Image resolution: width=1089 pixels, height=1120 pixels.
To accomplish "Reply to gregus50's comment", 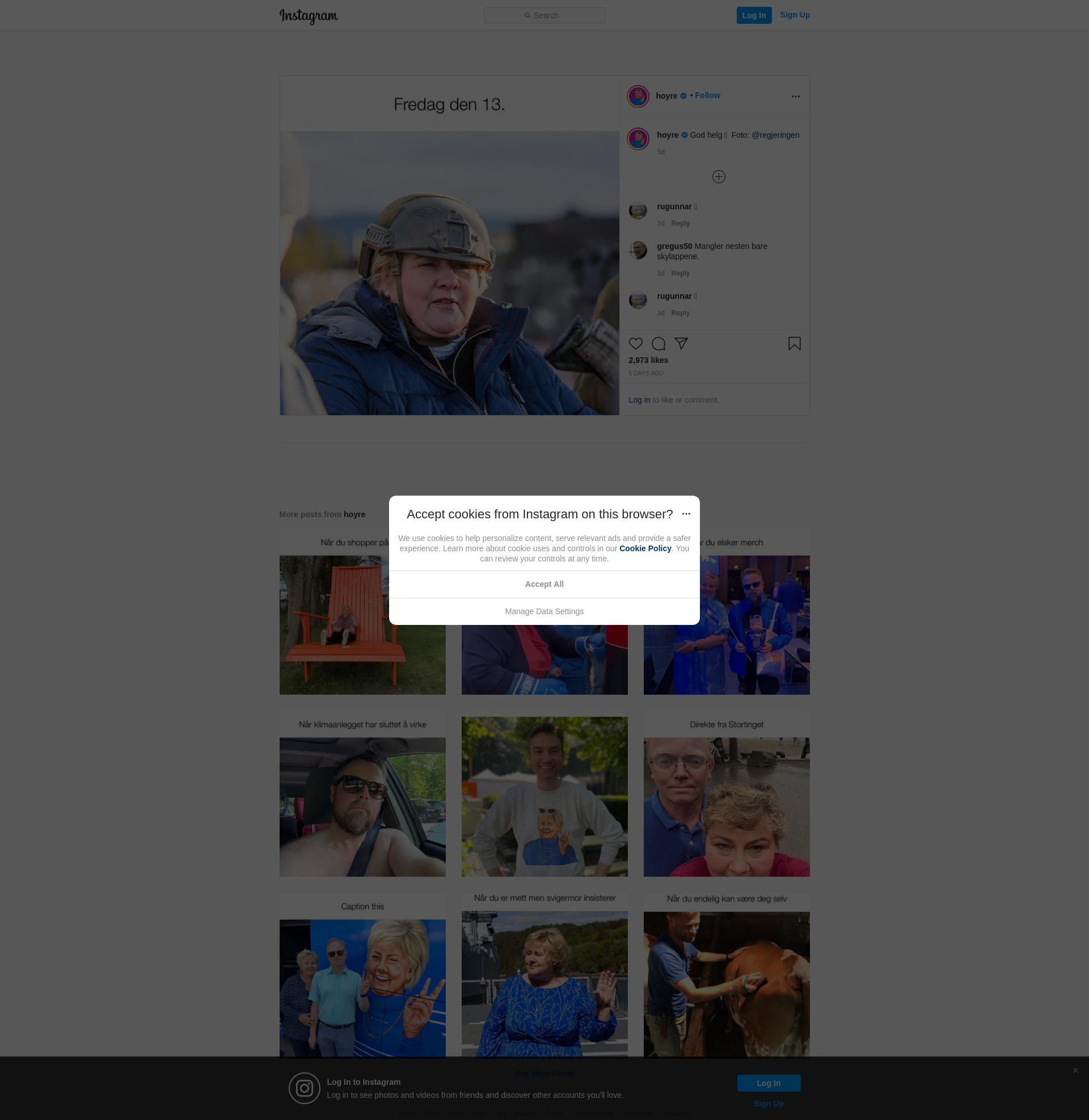I will tap(680, 273).
